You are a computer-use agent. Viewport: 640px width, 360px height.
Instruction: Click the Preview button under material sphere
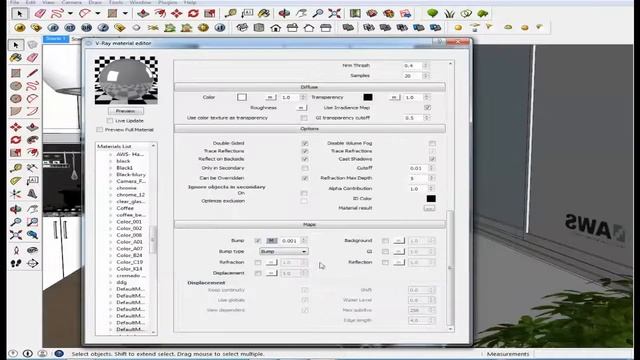[x=126, y=111]
